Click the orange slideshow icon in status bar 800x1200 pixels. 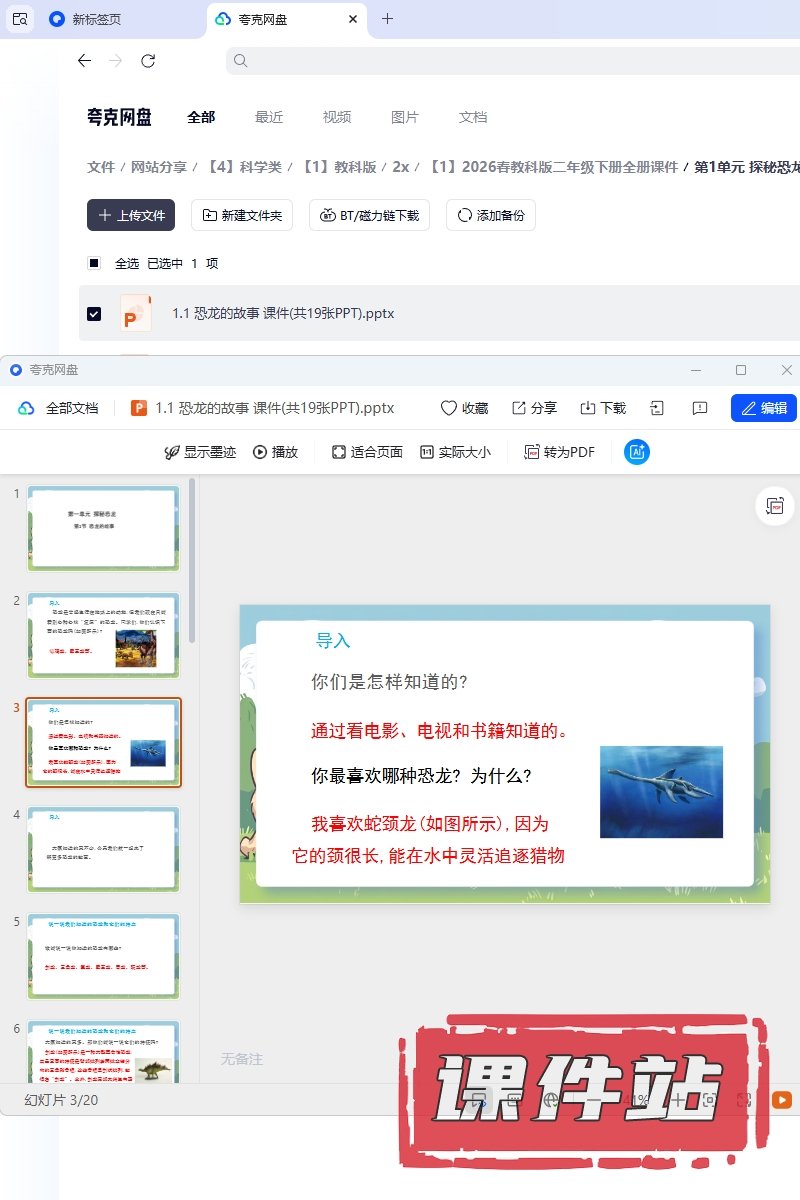click(x=782, y=1100)
